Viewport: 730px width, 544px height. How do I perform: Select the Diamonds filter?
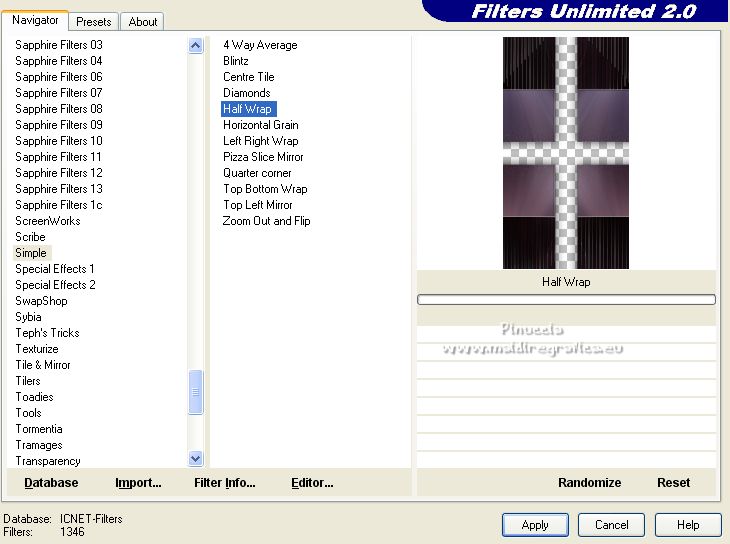point(246,93)
